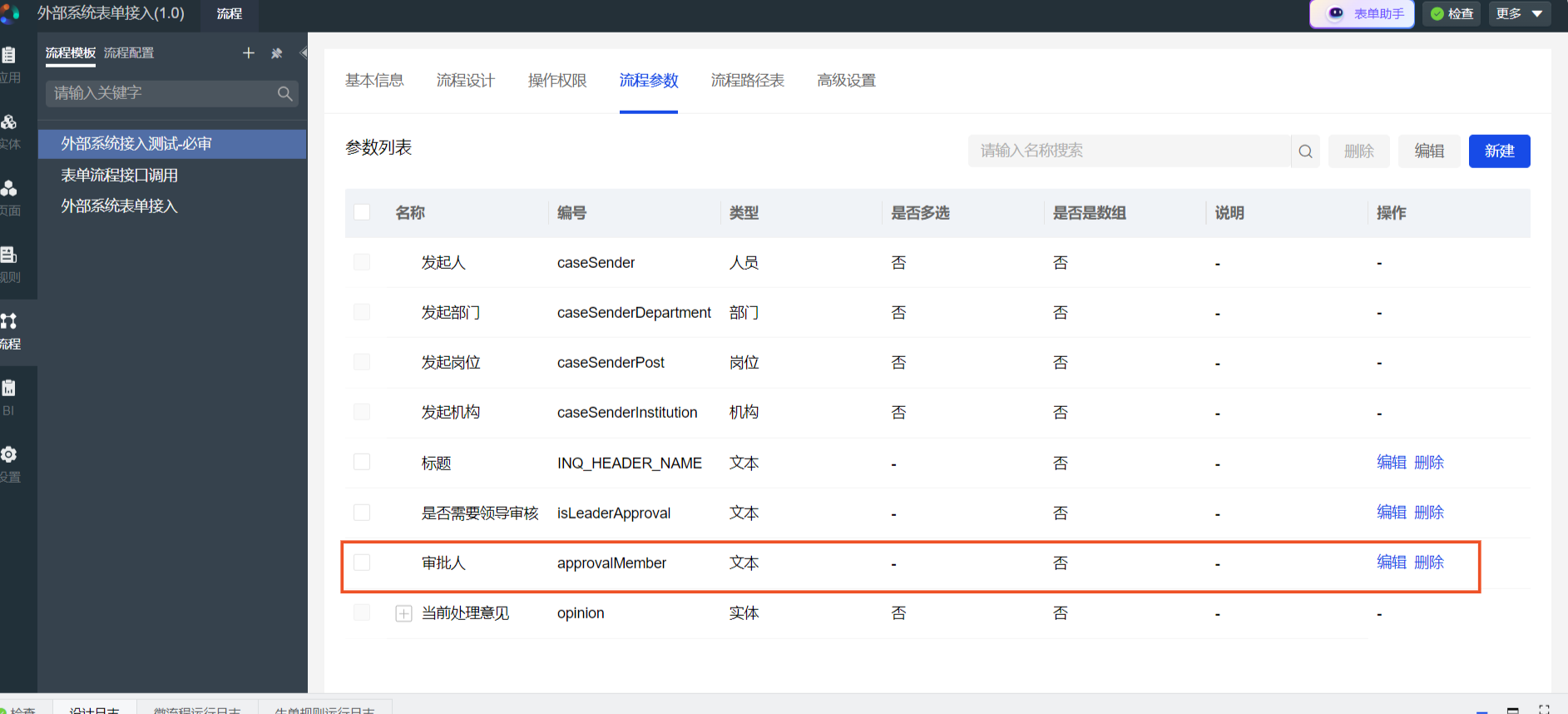Select the checkbox for the 标题 row
Screen dimensions: 1568x714
click(x=362, y=462)
